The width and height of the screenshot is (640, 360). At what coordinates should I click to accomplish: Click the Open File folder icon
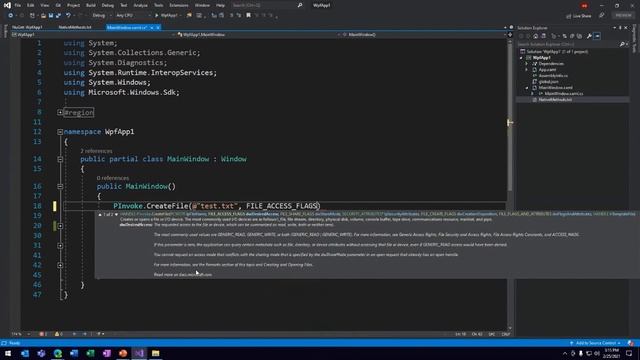pos(43,16)
